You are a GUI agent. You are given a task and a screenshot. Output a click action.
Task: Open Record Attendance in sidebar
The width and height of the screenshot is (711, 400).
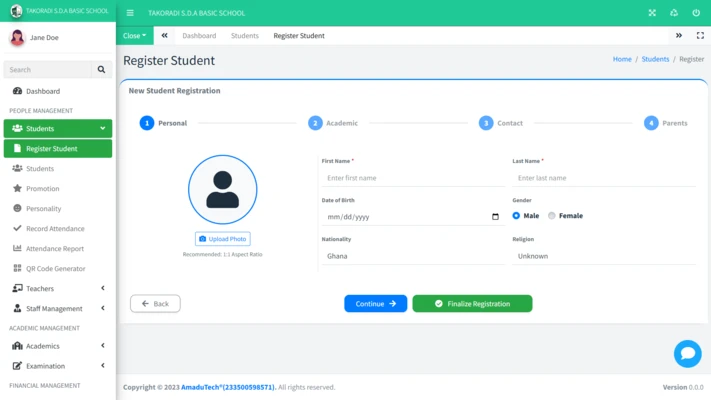58,228
